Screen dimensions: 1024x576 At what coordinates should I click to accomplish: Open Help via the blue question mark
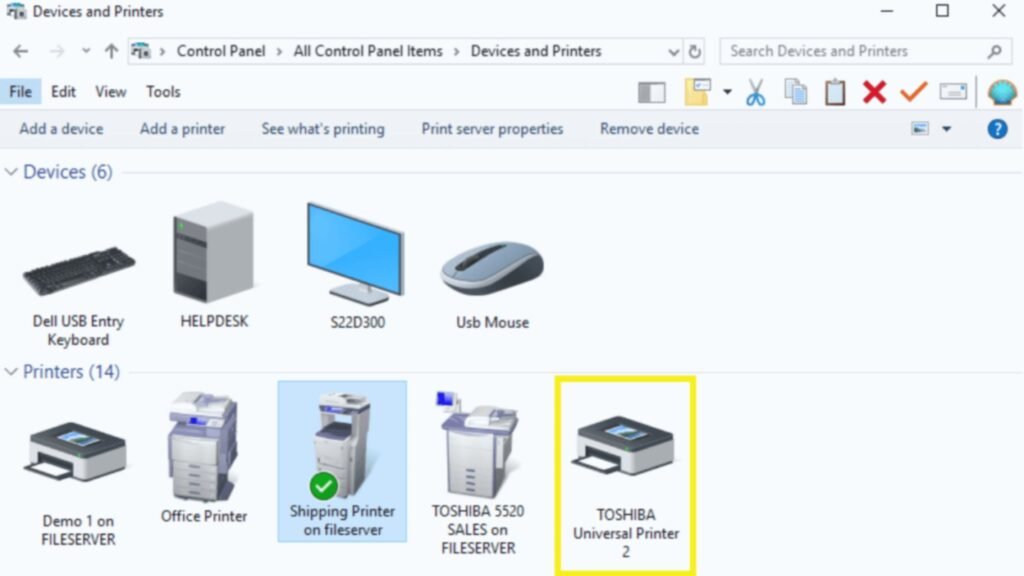click(997, 128)
